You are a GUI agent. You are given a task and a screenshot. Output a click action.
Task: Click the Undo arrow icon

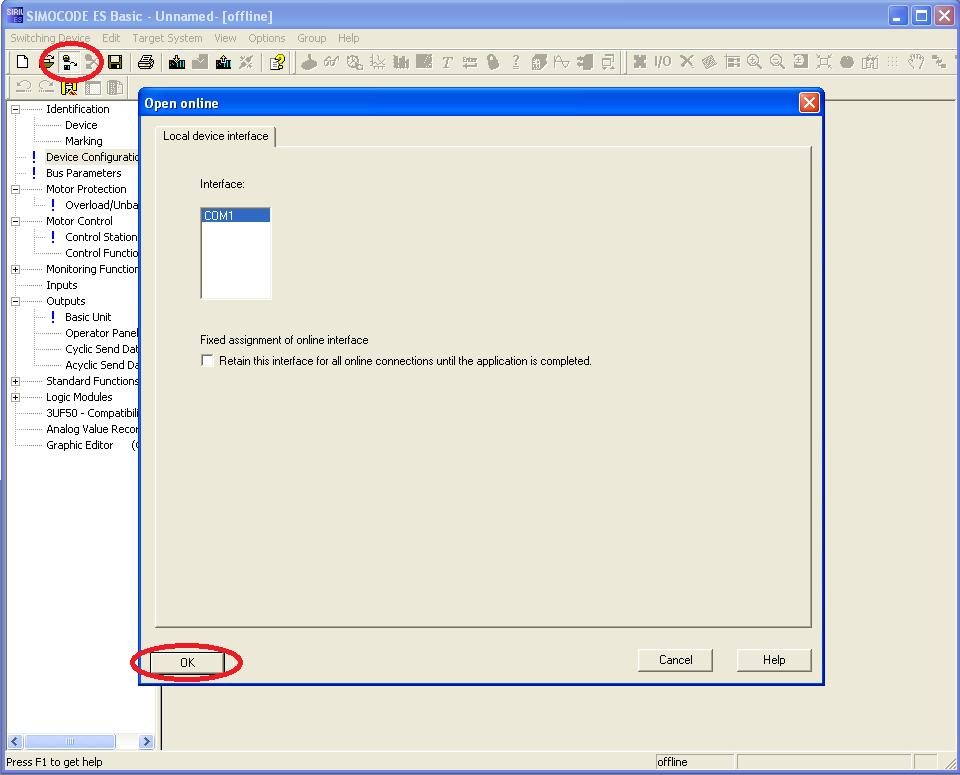[x=23, y=88]
